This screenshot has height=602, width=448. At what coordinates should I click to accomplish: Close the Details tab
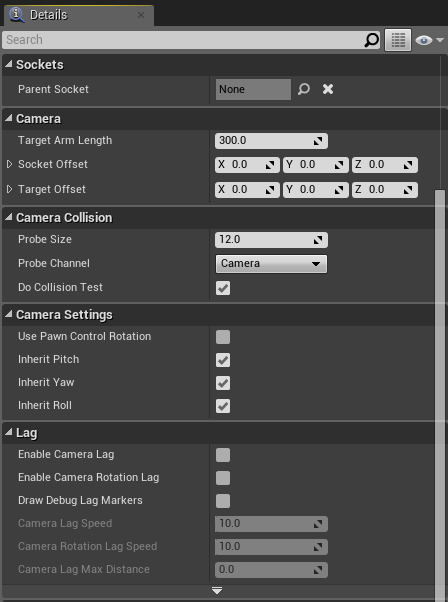(141, 15)
